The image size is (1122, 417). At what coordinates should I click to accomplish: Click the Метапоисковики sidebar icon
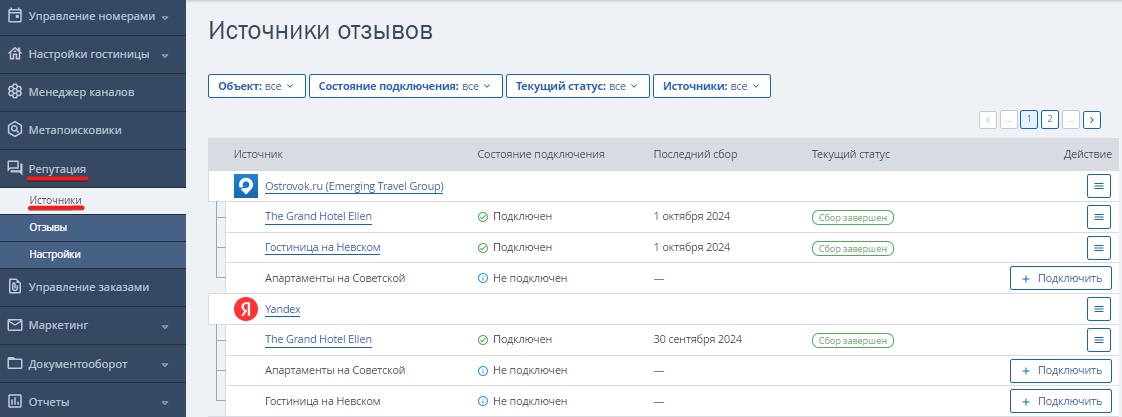(14, 130)
